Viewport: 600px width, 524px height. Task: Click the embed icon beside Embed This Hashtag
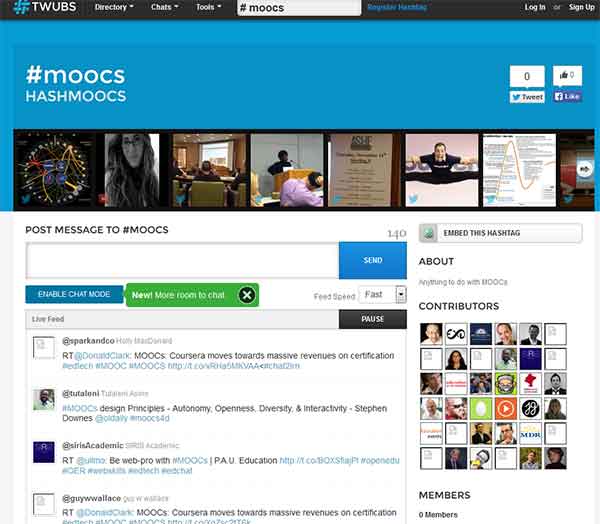429,233
